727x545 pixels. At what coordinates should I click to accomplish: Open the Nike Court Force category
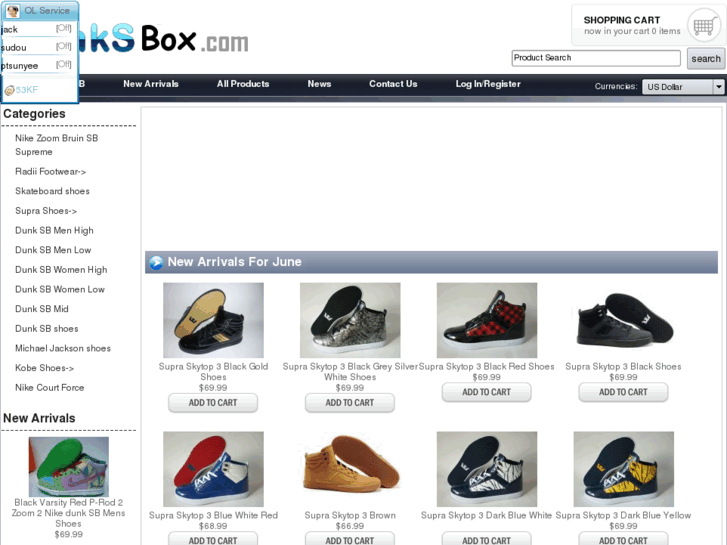[50, 388]
